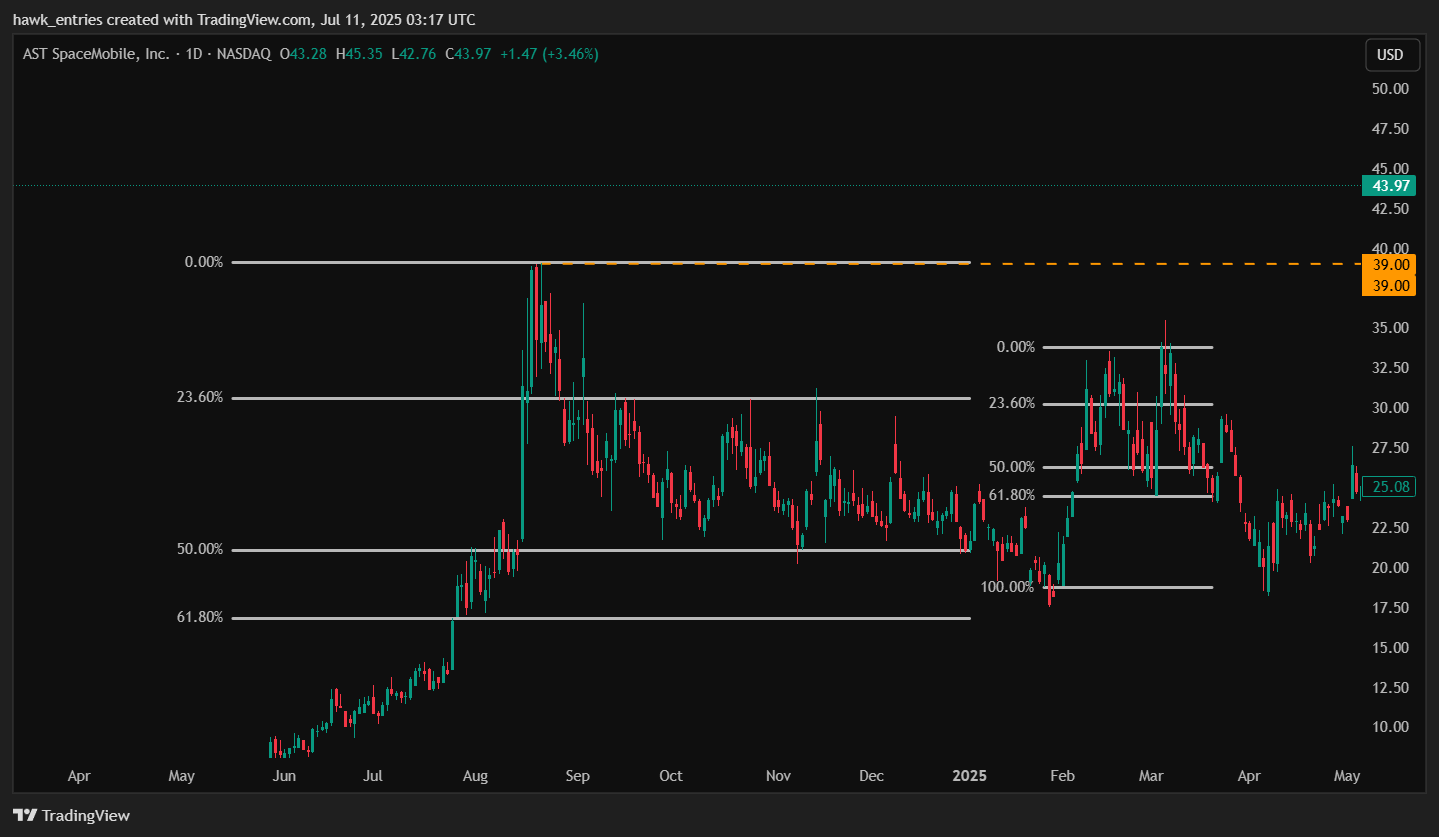
Task: Click the Feb label on time axis
Action: pos(1062,776)
